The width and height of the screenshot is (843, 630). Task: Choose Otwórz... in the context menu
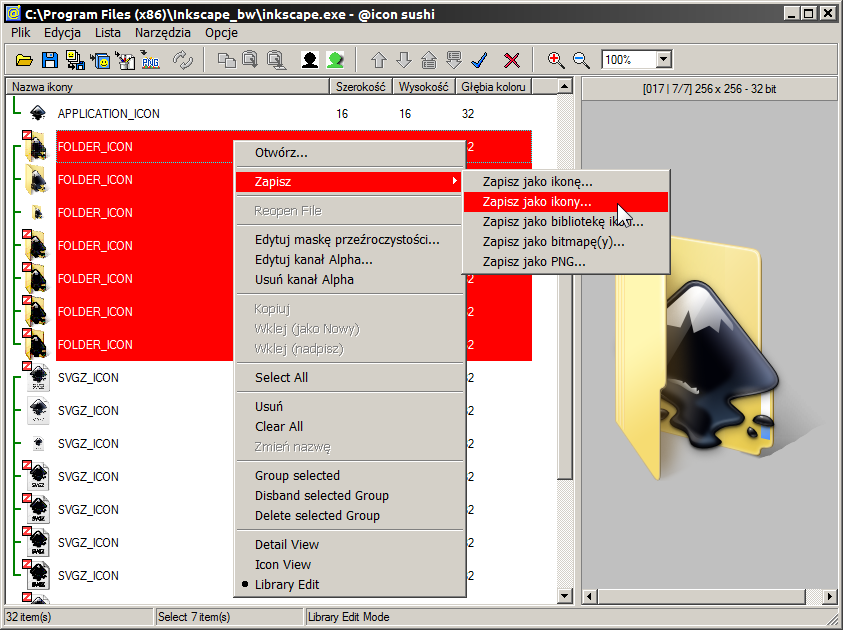pyautogui.click(x=350, y=153)
